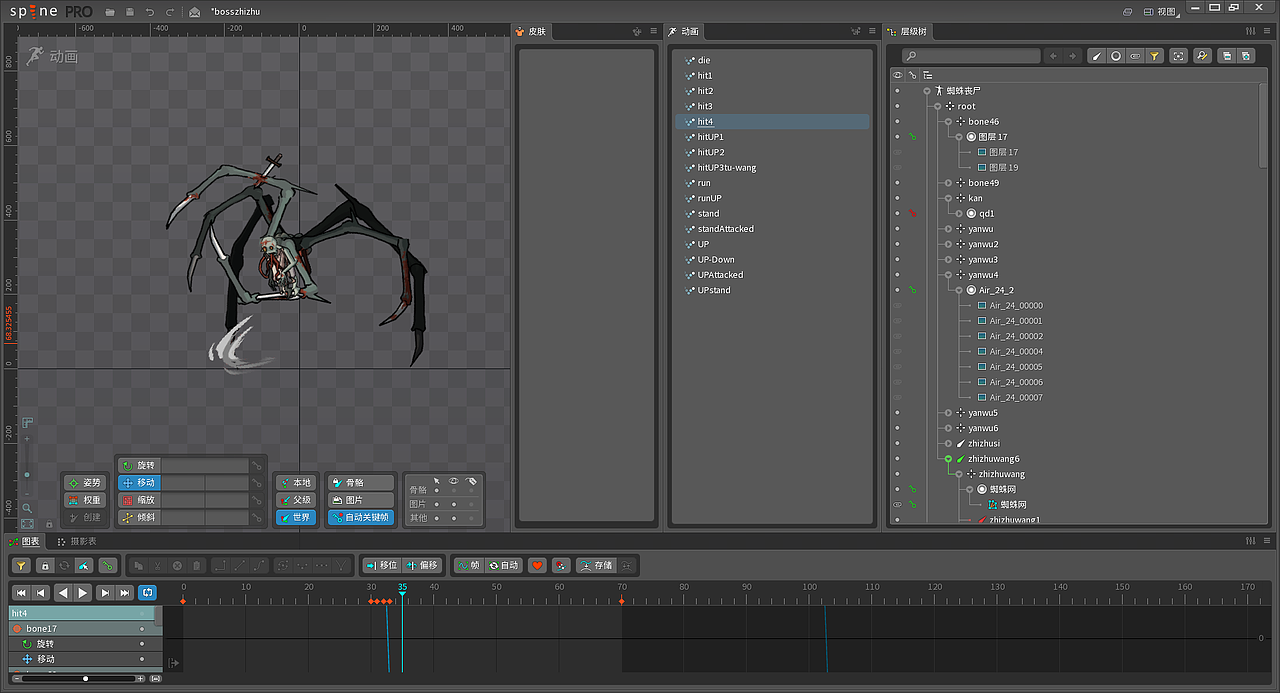
Task: Click the yellow filter icon in graph toolbar
Action: [x=21, y=565]
